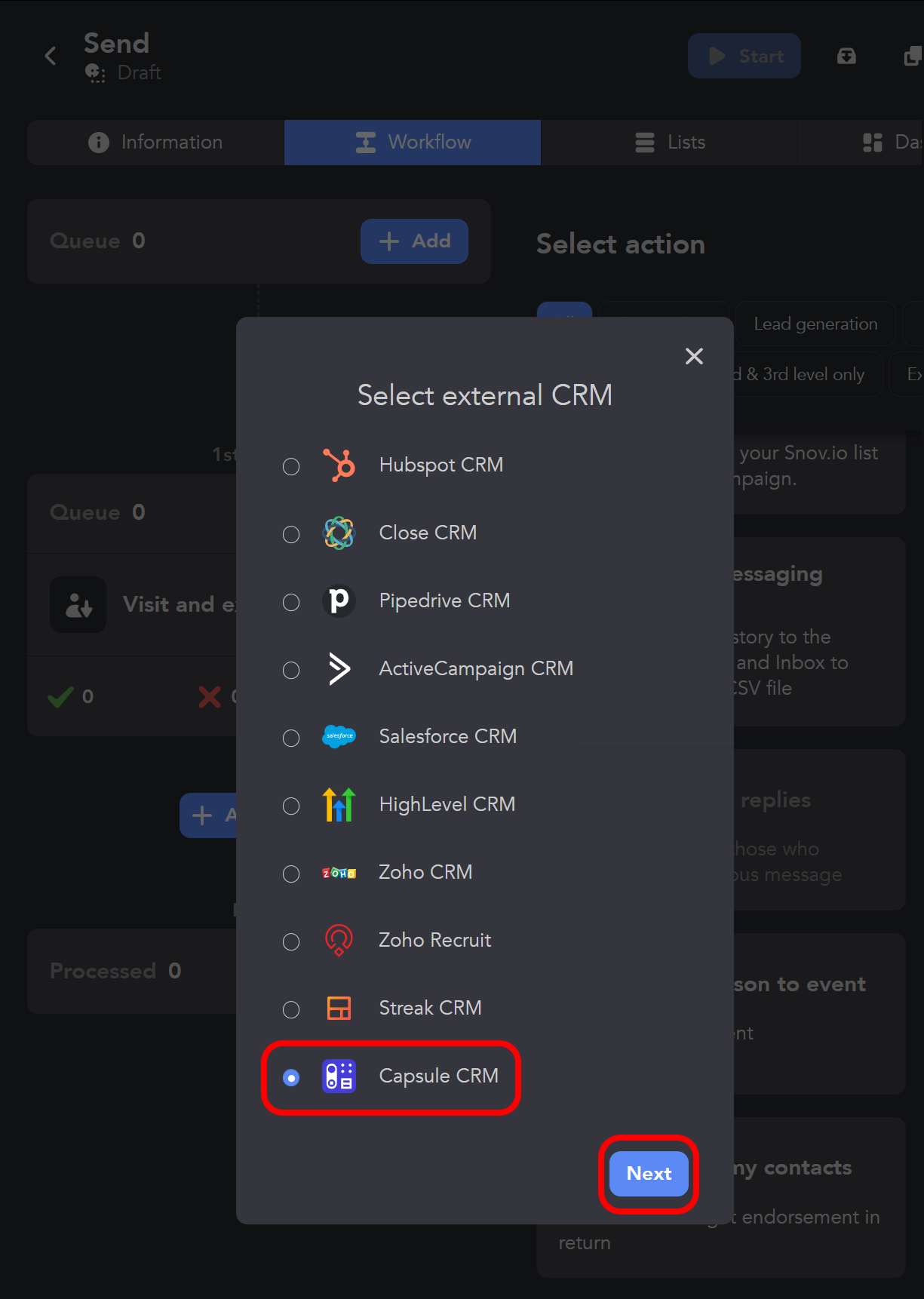
Task: Choose the Salesforce CRM radio option
Action: tap(291, 739)
